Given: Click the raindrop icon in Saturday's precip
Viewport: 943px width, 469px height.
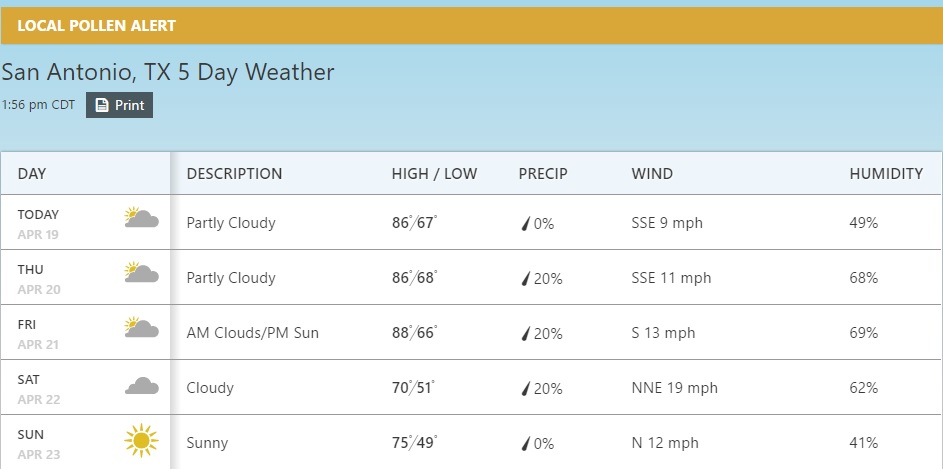Looking at the screenshot, I should click(x=525, y=389).
